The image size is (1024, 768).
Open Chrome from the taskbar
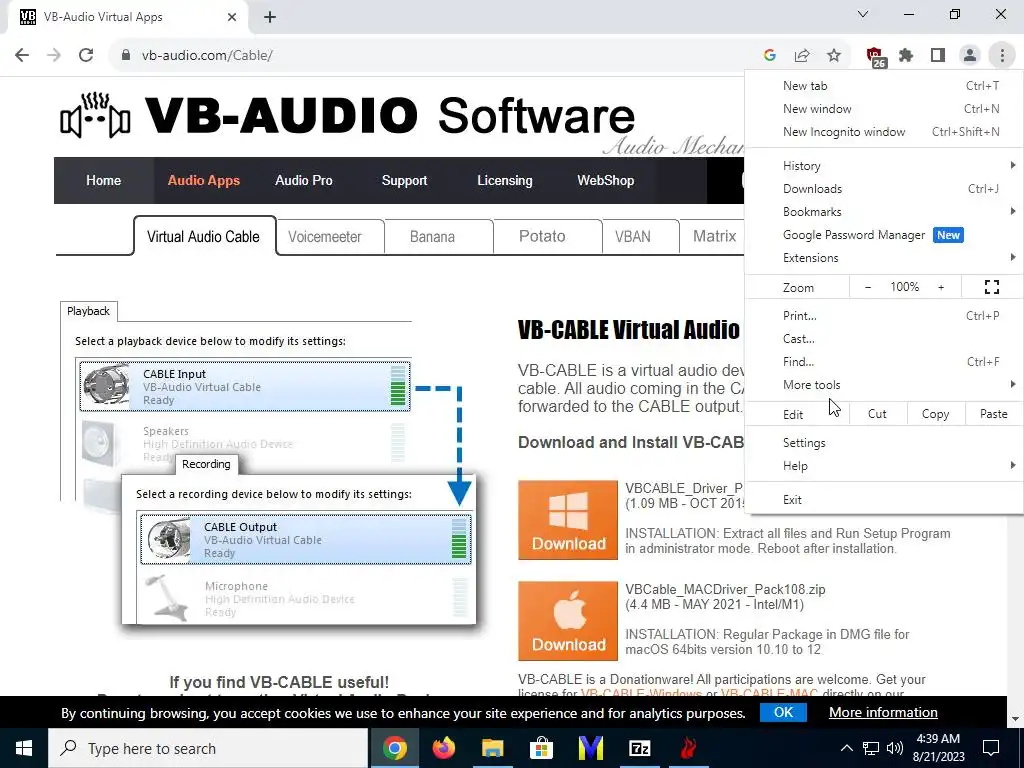(394, 748)
